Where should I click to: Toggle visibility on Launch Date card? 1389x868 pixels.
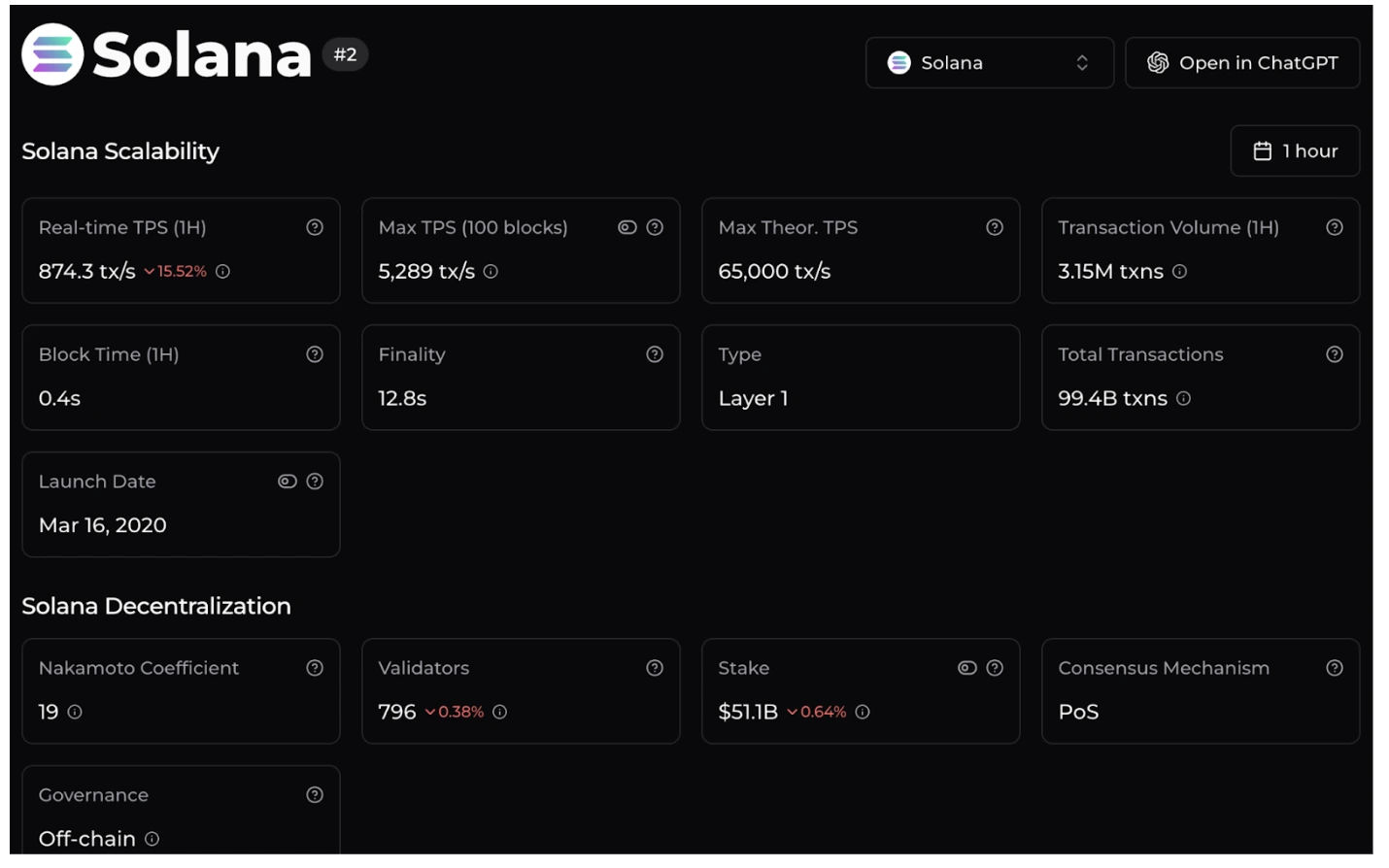[x=288, y=482]
